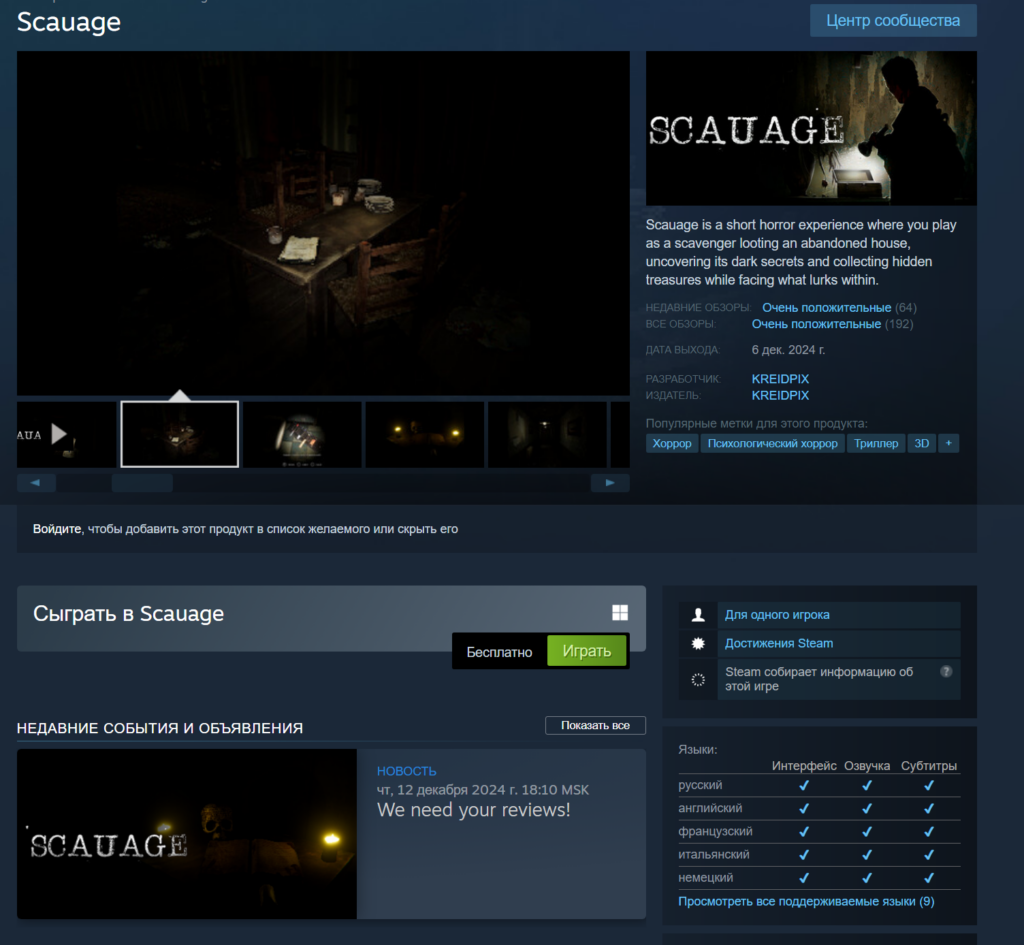Viewport: 1024px width, 945px height.
Task: Select the dark hallway screenshot thumbnail
Action: click(547, 434)
